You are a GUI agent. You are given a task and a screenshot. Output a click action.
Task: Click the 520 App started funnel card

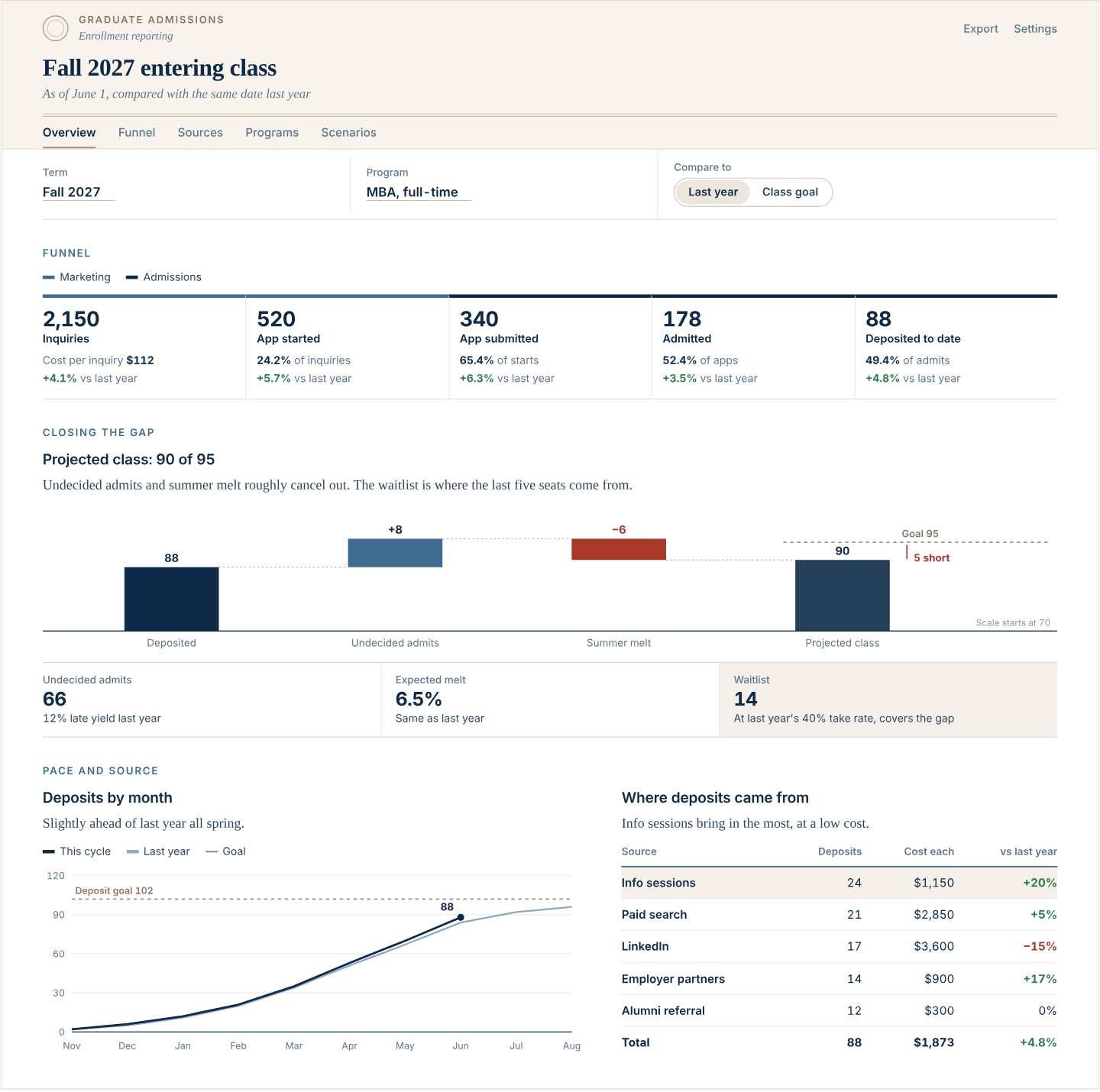[x=347, y=347]
